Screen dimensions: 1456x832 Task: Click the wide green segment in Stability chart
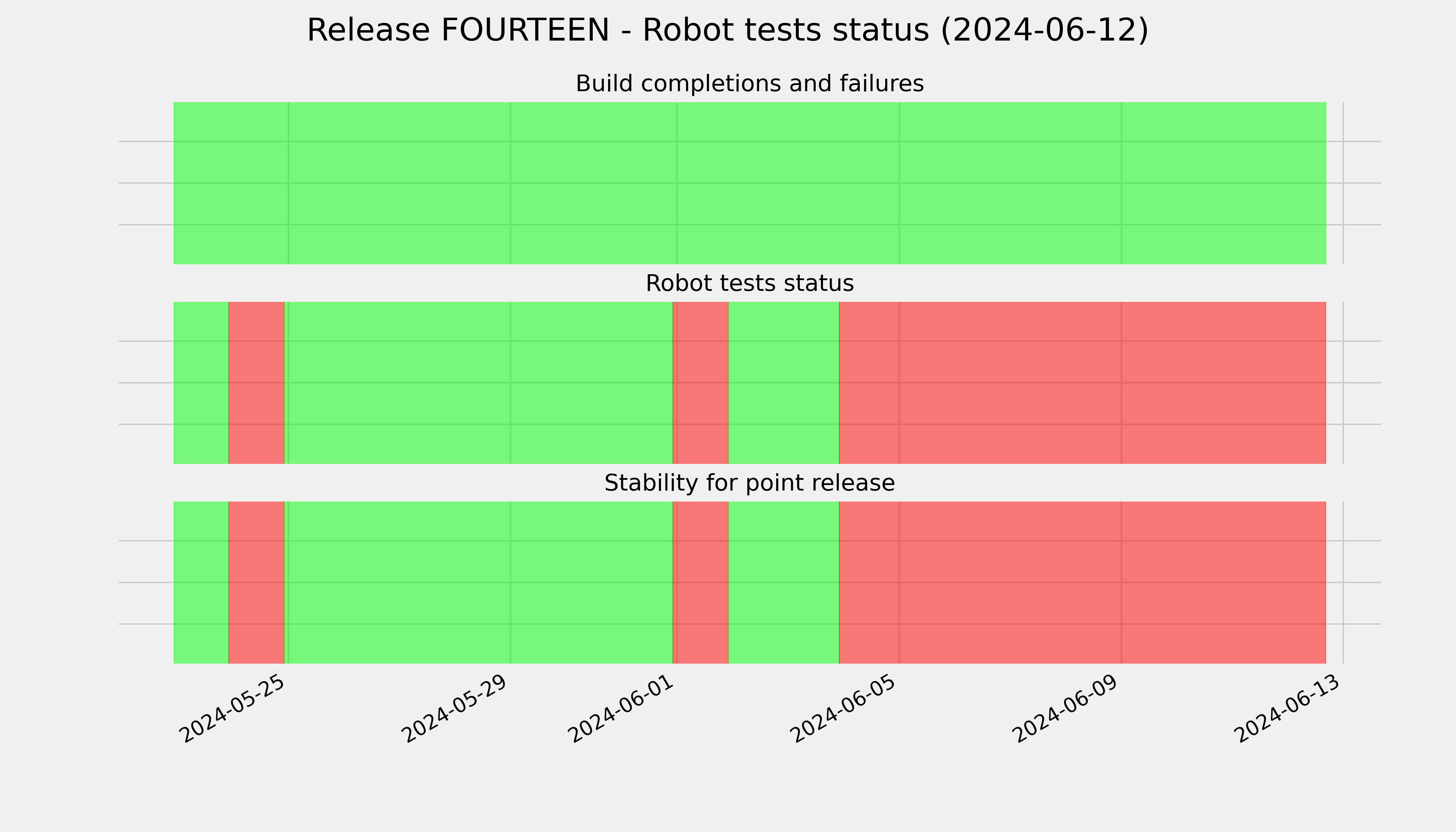(x=478, y=582)
